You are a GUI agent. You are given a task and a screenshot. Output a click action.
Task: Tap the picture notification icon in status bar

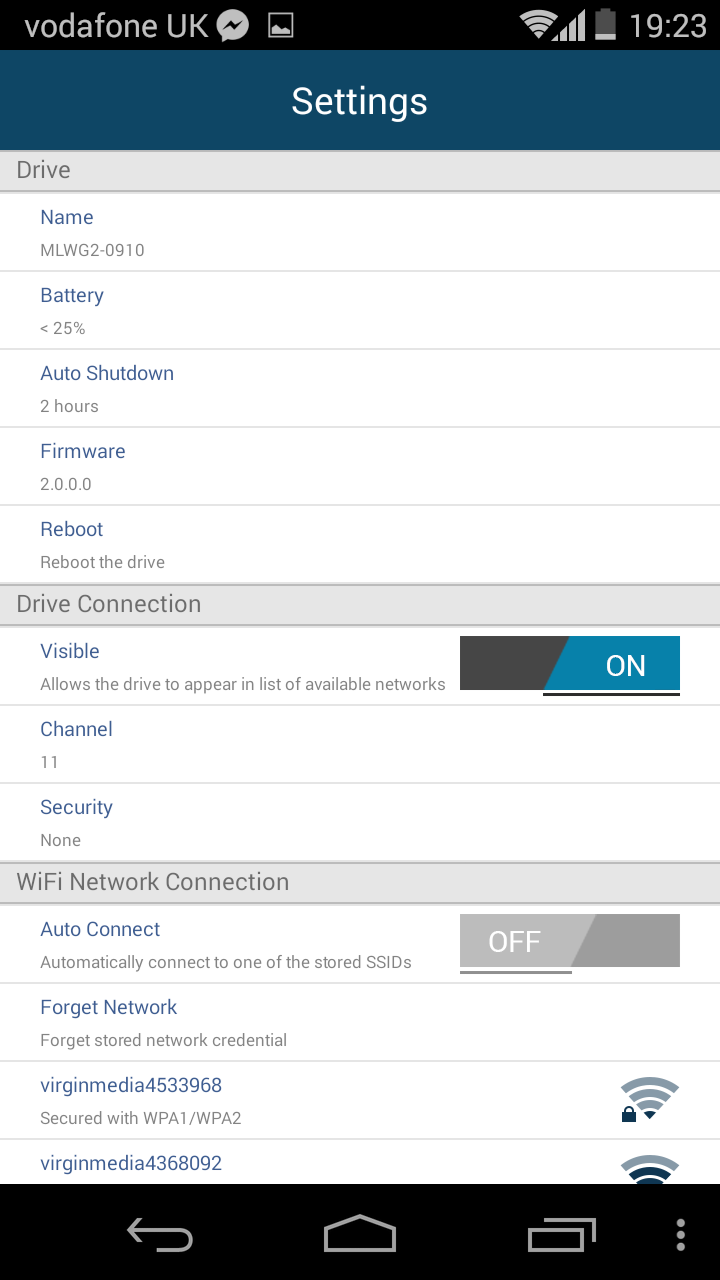[x=281, y=25]
